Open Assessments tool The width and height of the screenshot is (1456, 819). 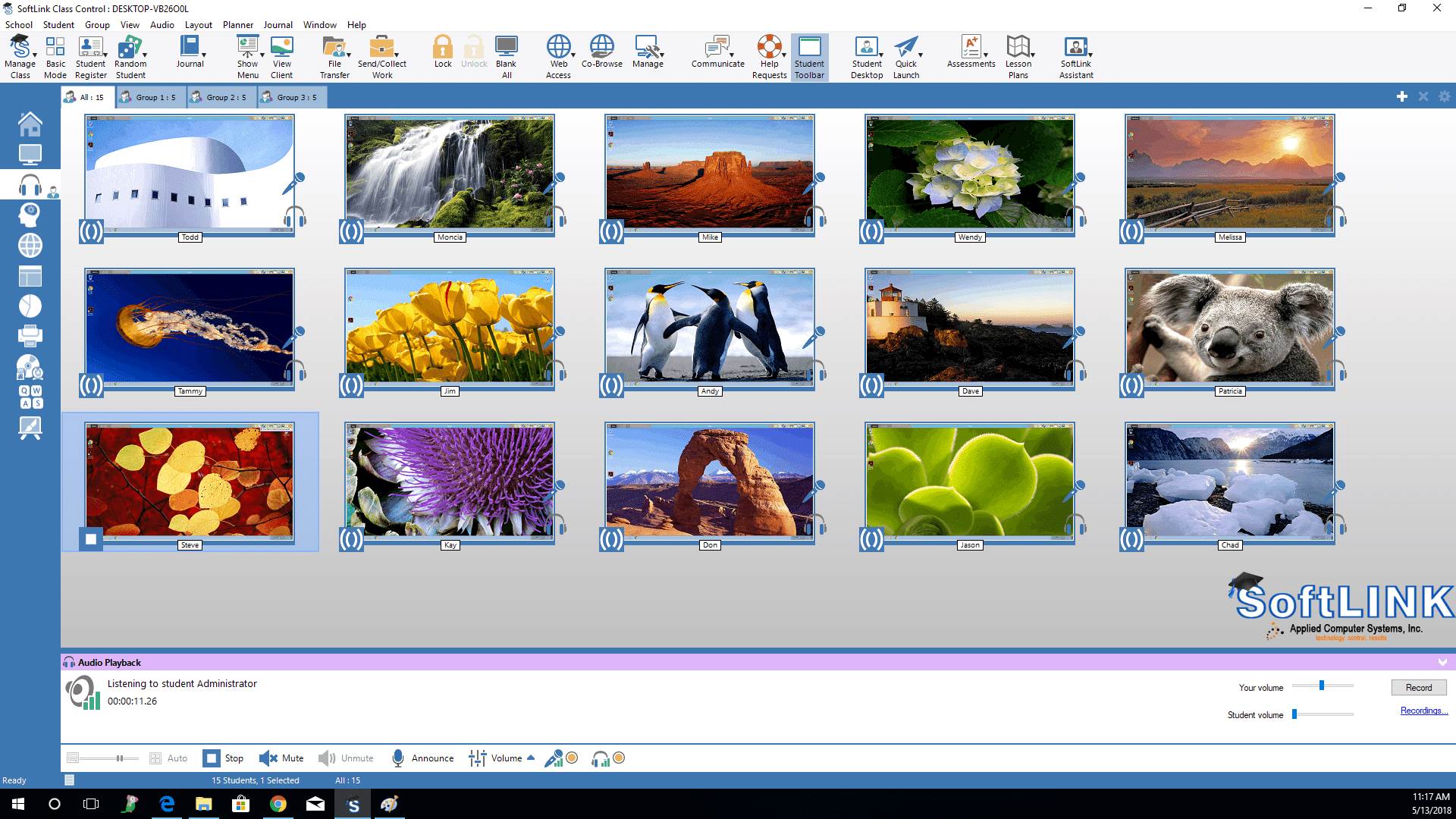pos(971,52)
